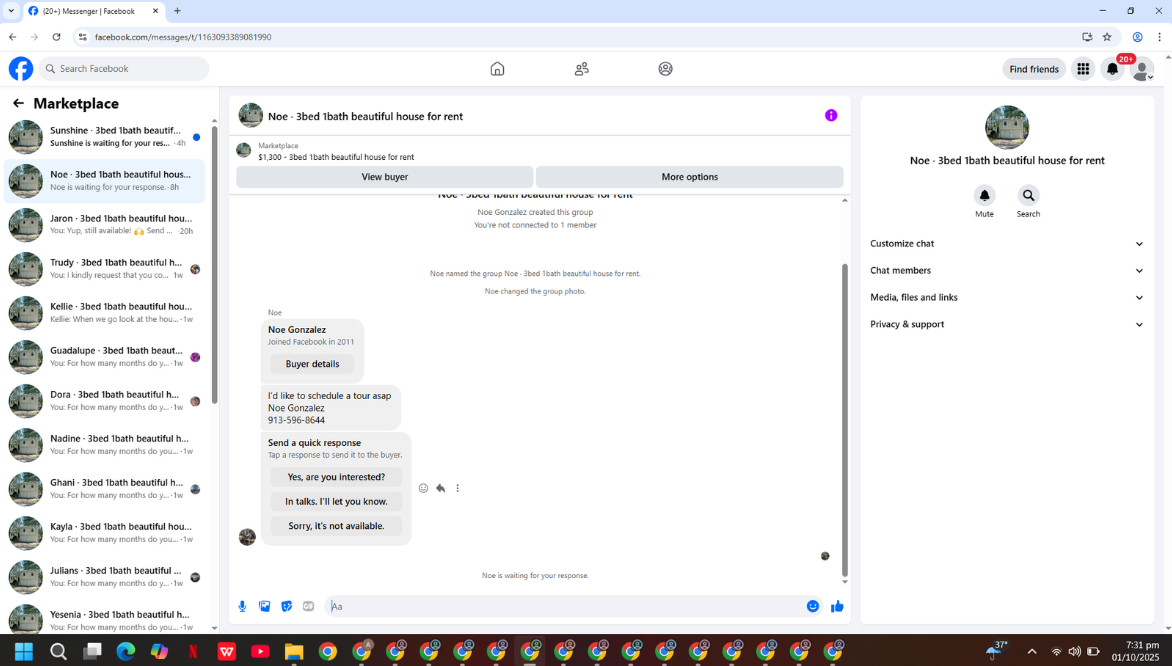
Task: Open a new browser tab with plus
Action: (x=177, y=11)
